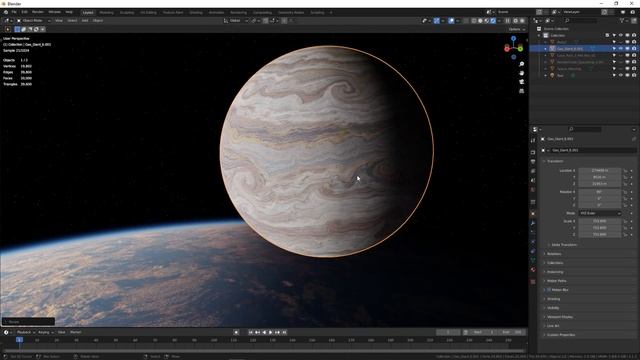Expand the Delta Transform panel
The height and width of the screenshot is (360, 640).
point(564,245)
